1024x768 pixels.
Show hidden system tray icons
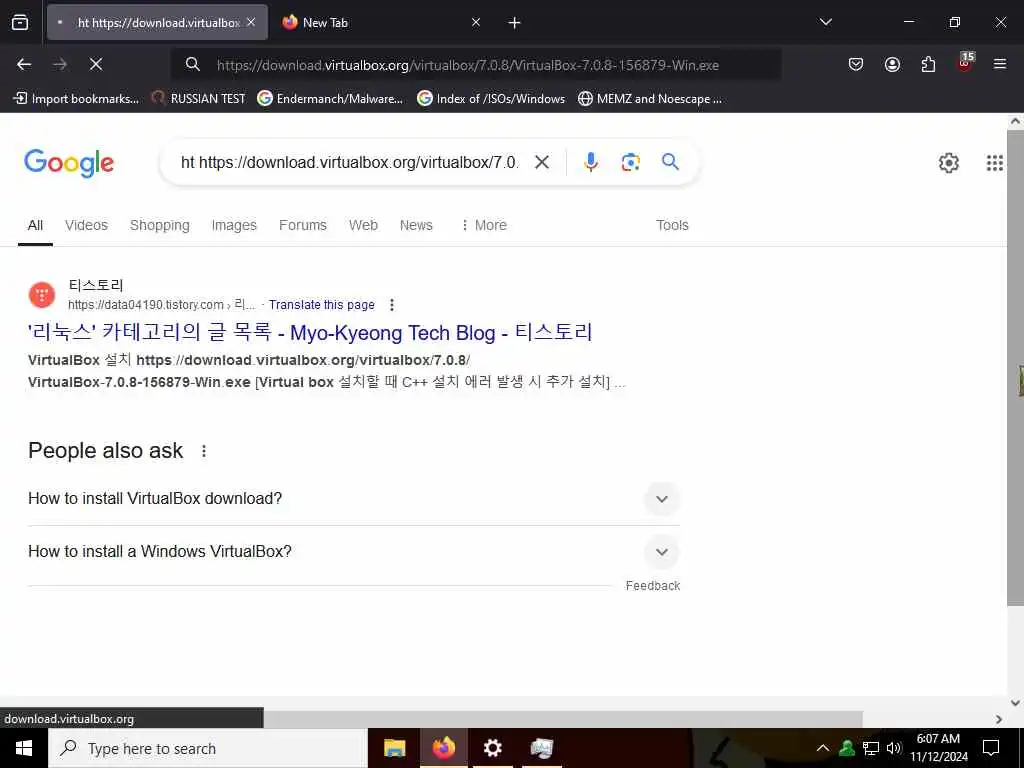click(x=823, y=748)
